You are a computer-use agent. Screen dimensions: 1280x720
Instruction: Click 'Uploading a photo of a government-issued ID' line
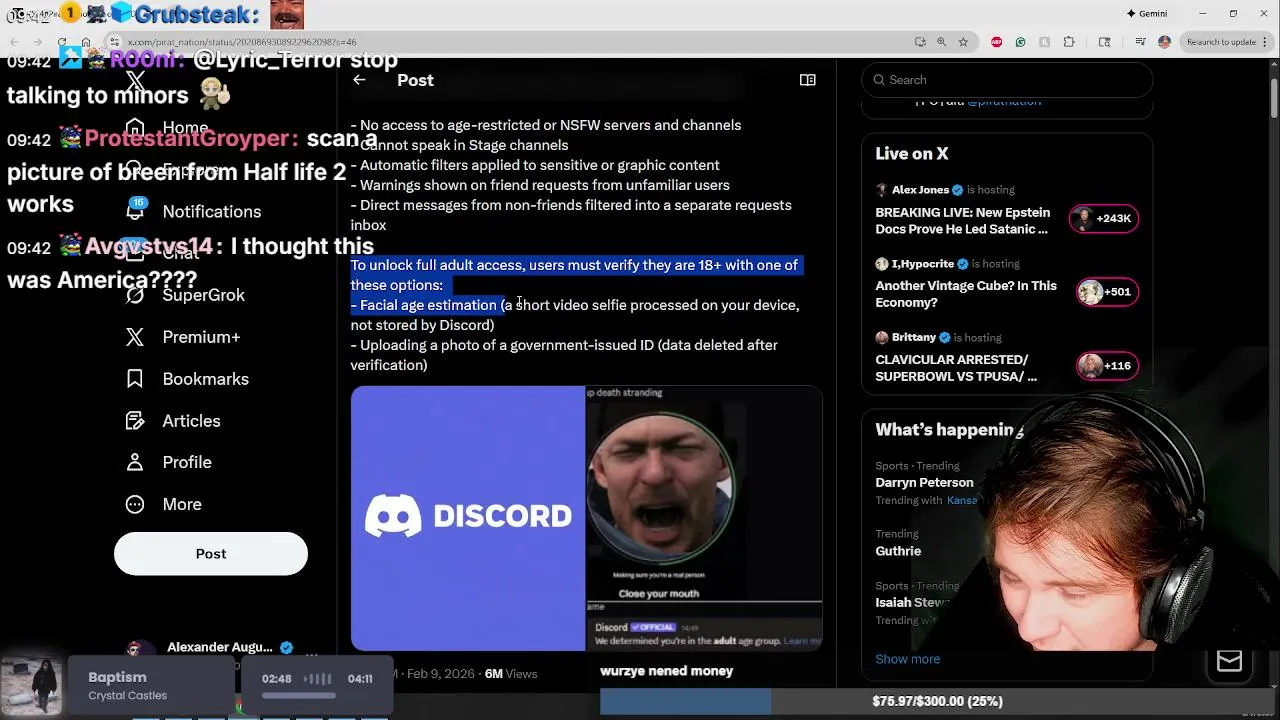(564, 355)
